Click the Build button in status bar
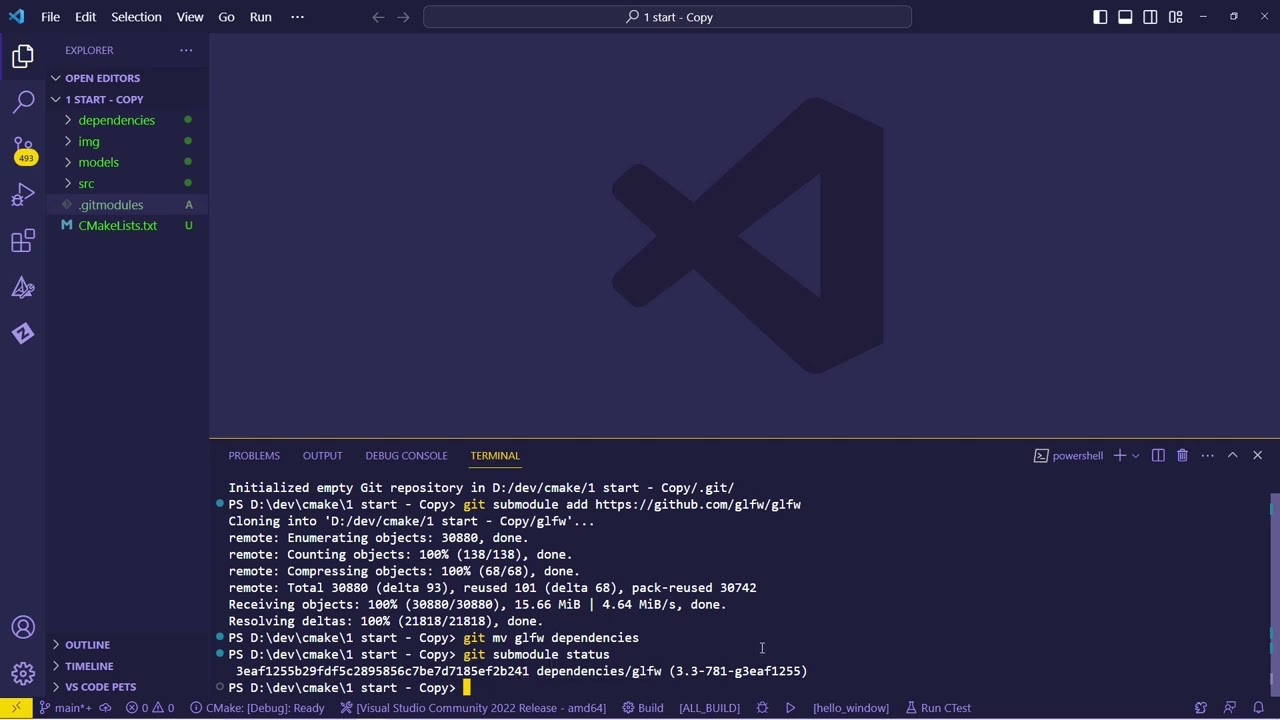 click(x=642, y=708)
